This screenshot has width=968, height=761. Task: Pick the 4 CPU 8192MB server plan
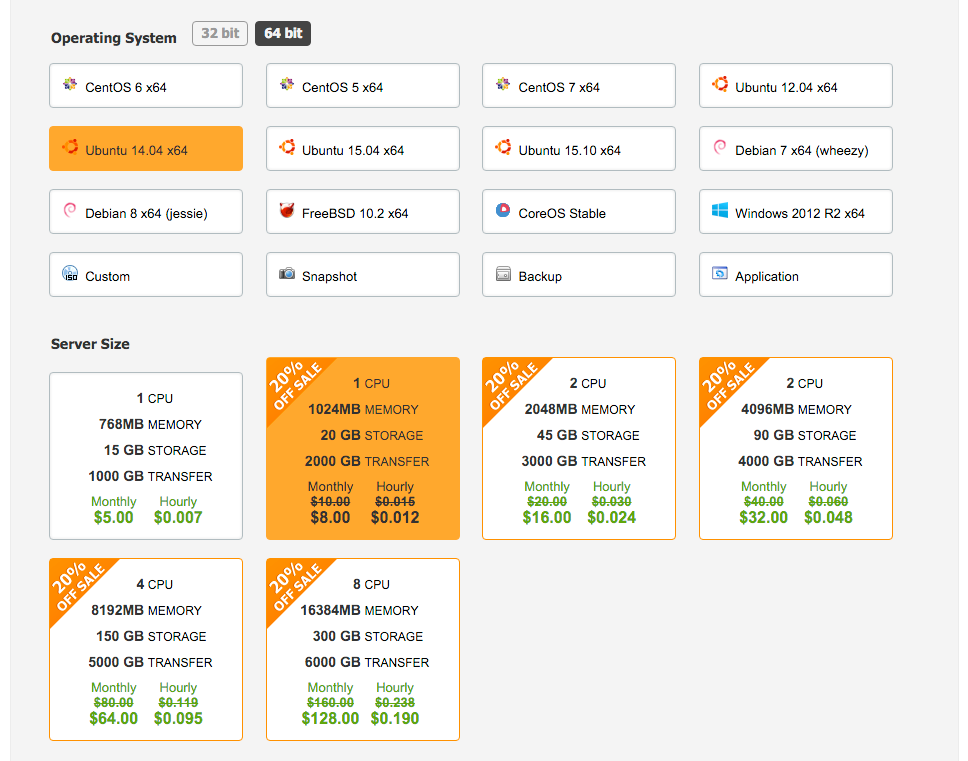(146, 649)
